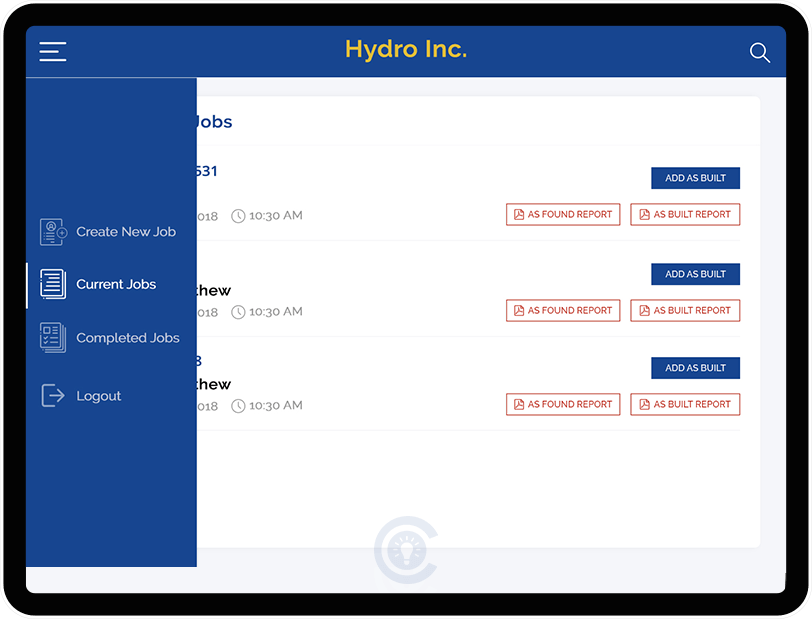The height and width of the screenshot is (619, 812).
Task: Click clock icon in first job row
Action: (238, 216)
